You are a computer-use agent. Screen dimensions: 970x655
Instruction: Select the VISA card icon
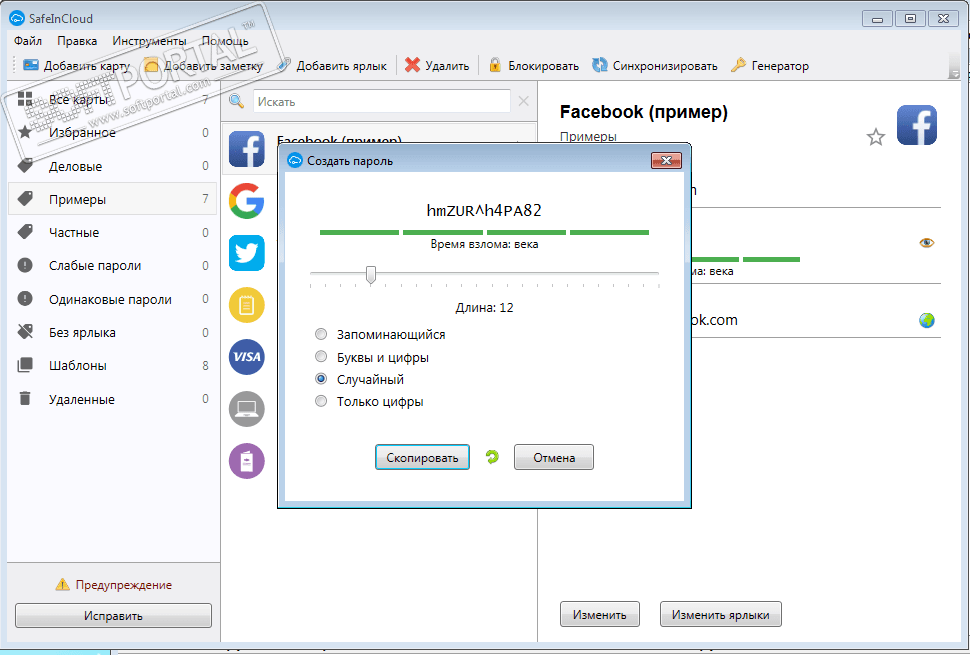pos(247,357)
